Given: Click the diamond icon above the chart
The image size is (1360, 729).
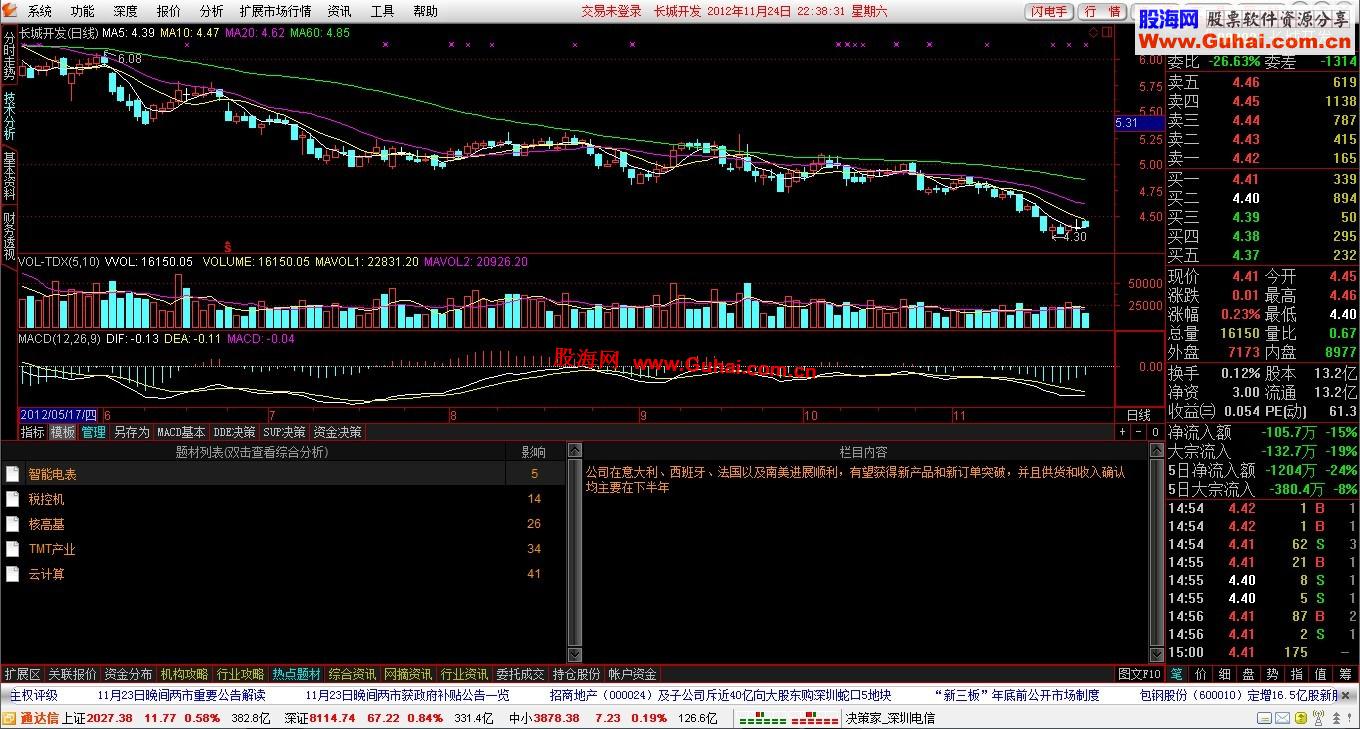Looking at the screenshot, I should [1095, 33].
